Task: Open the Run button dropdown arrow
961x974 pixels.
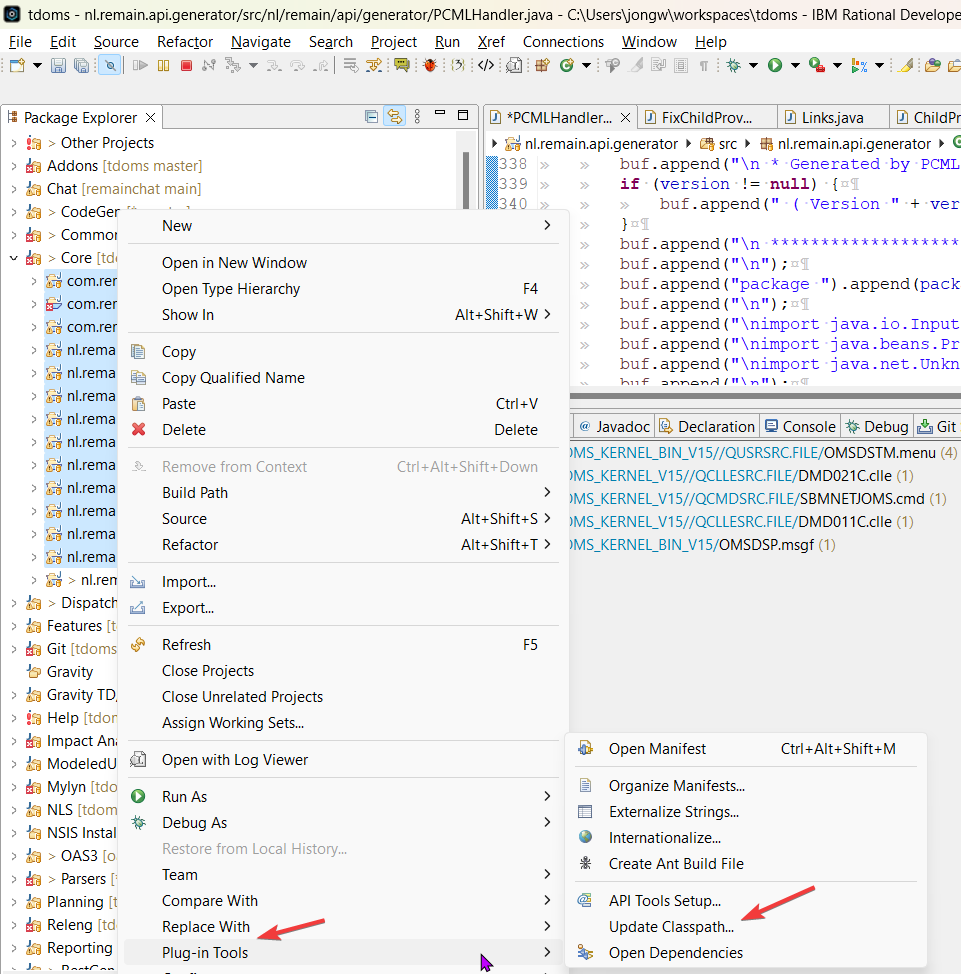Action: 795,65
